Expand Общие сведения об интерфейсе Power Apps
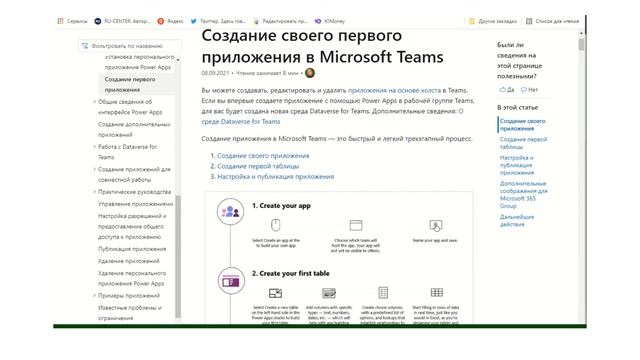This screenshot has width=640, height=360. click(x=95, y=102)
